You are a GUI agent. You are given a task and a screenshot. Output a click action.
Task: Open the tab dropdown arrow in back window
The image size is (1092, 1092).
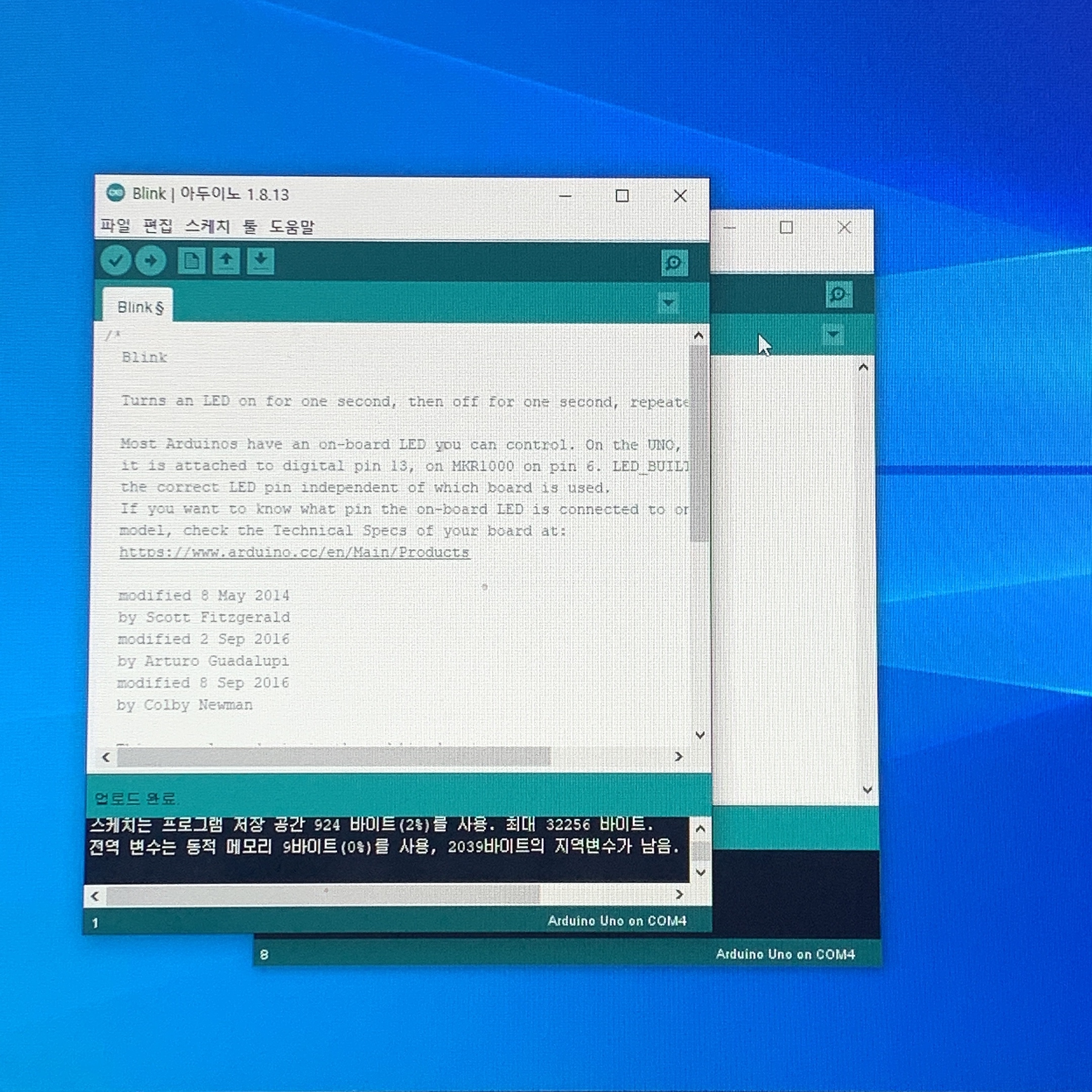coord(833,334)
